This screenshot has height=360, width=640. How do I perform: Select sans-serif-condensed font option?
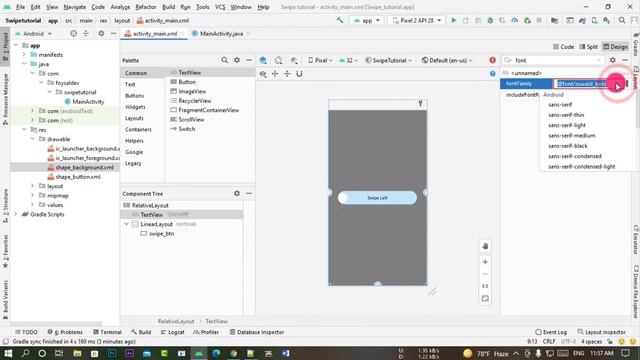tap(575, 156)
